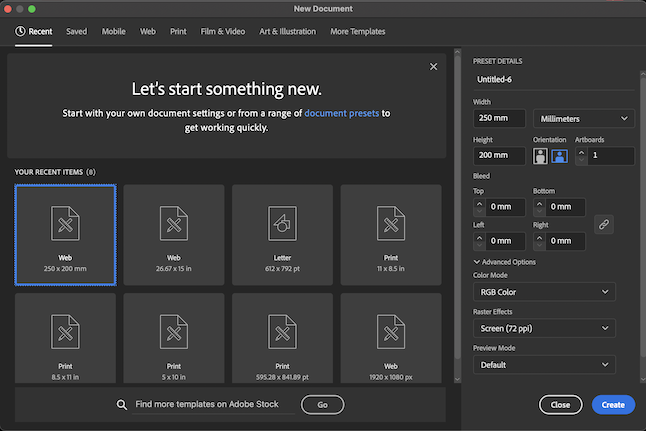Decrease the Top bleed value
The width and height of the screenshot is (646, 431).
click(x=479, y=211)
